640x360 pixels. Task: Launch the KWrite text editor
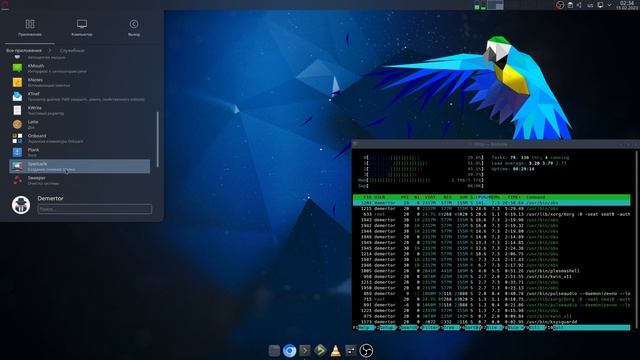[x=80, y=110]
